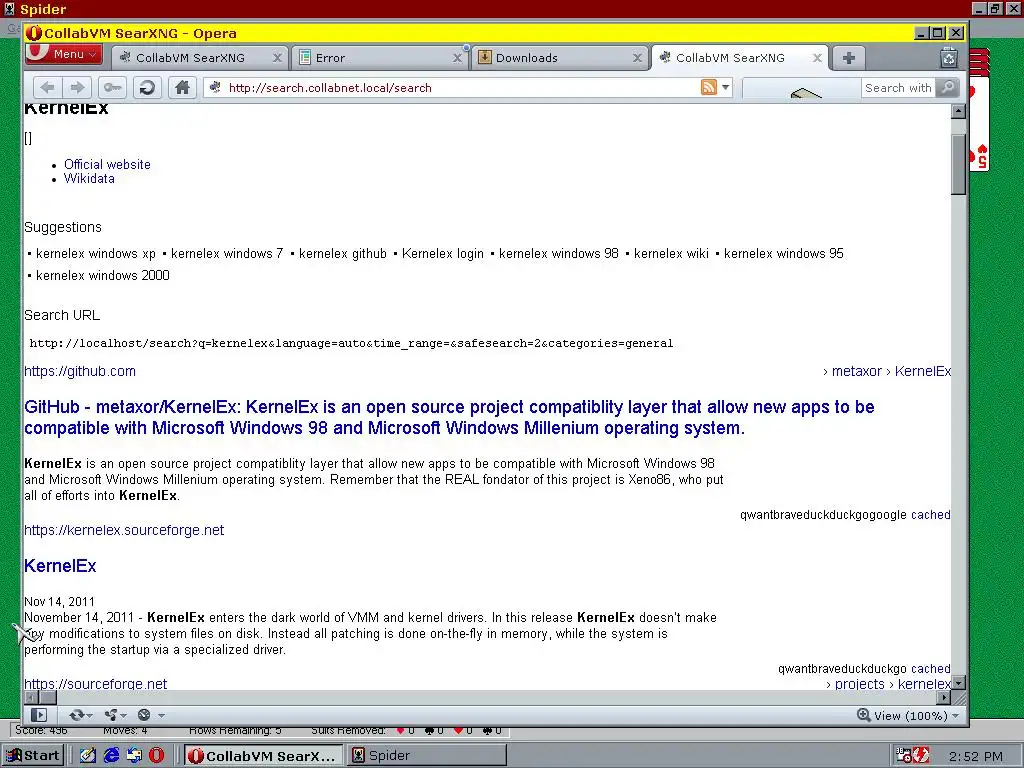The image size is (1024, 768).
Task: Open the Opera Menu button
Action: [x=63, y=54]
